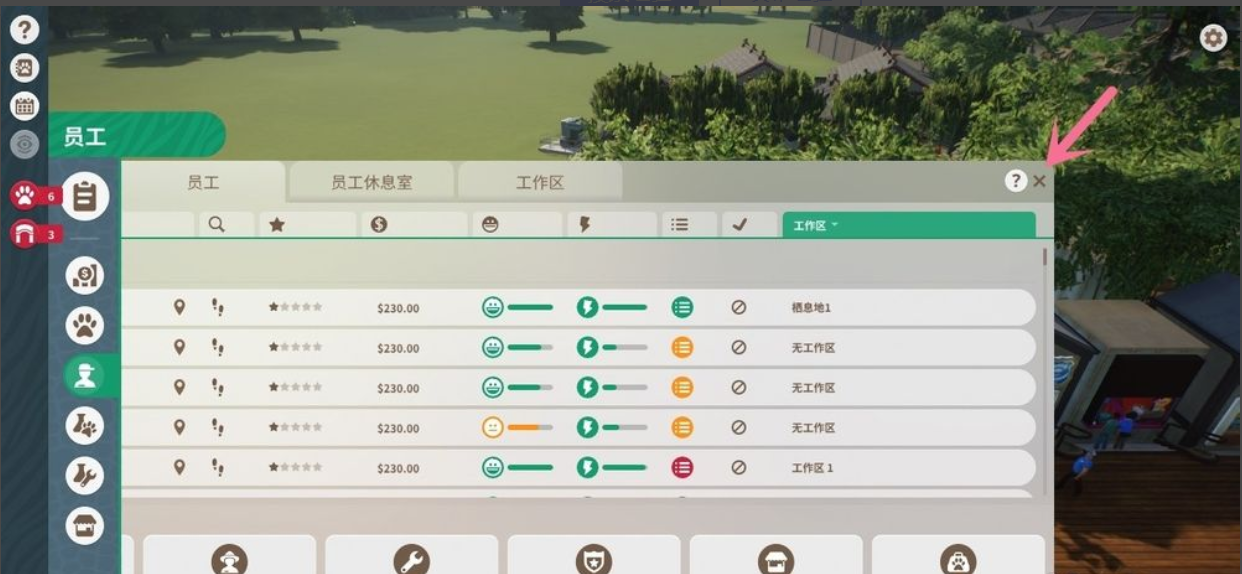
Task: Switch to the 员工 tab
Action: 203,182
